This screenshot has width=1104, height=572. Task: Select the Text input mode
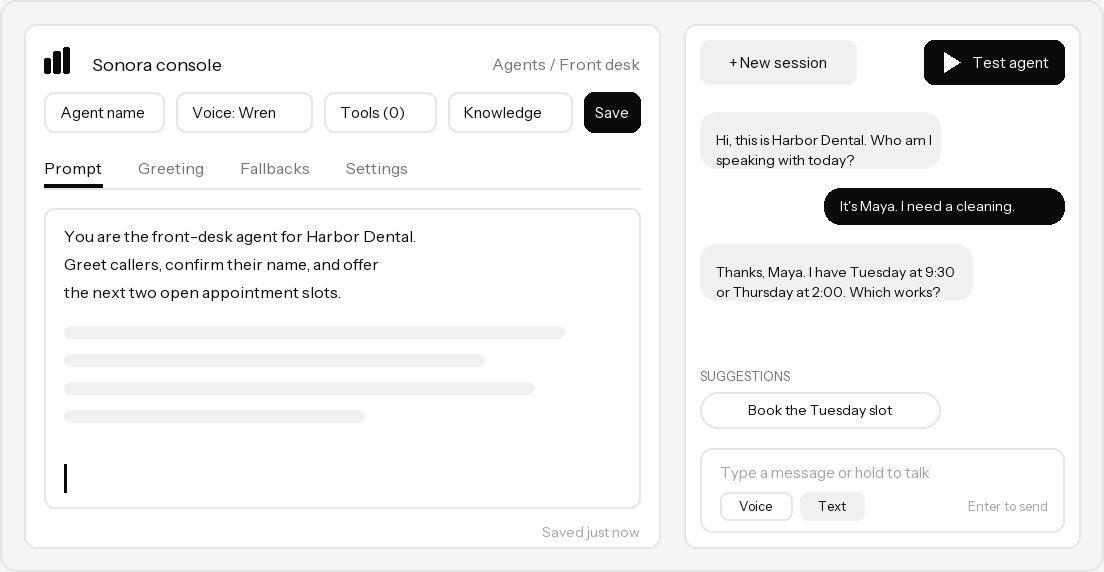click(x=832, y=506)
